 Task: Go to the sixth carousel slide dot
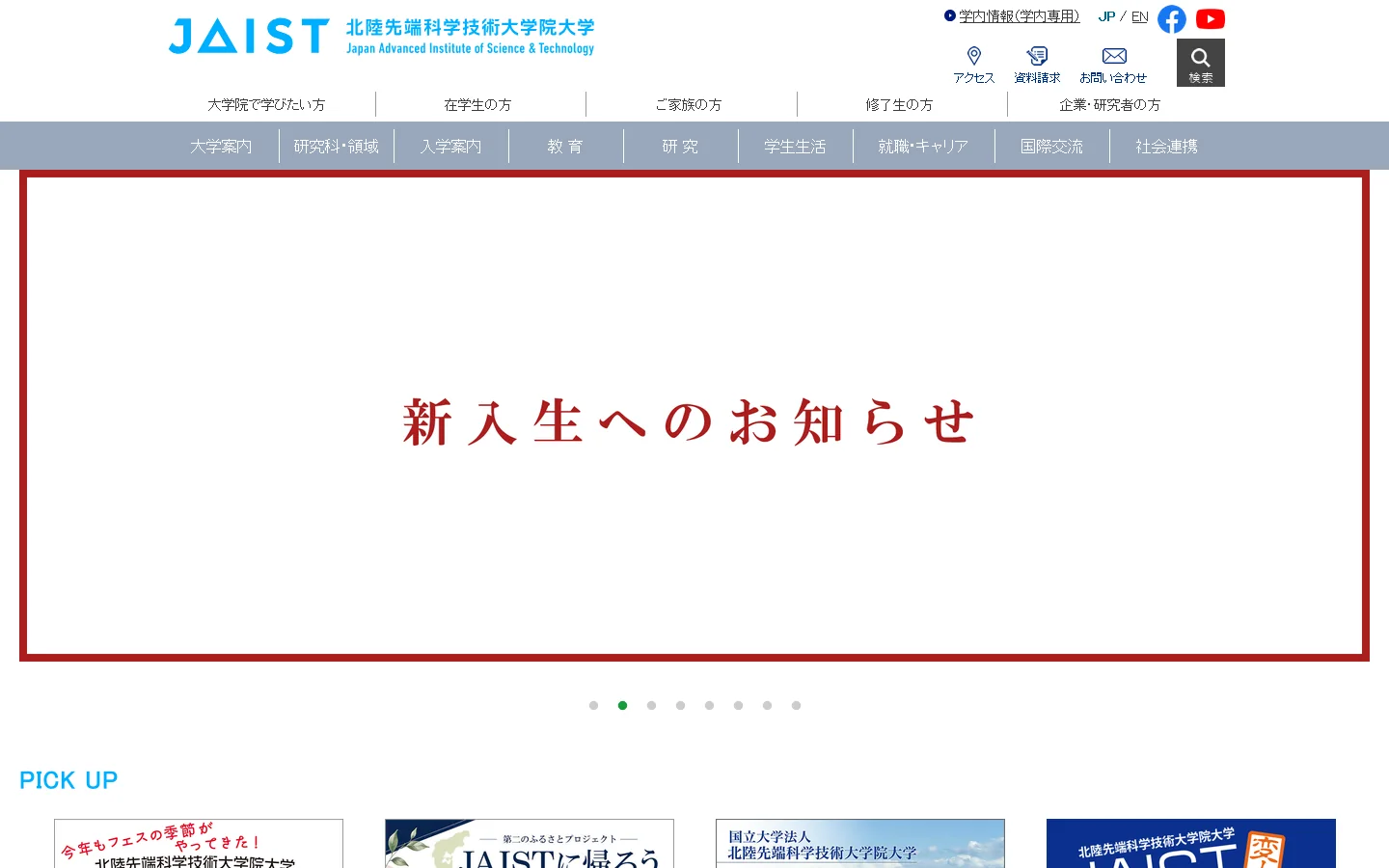click(738, 705)
